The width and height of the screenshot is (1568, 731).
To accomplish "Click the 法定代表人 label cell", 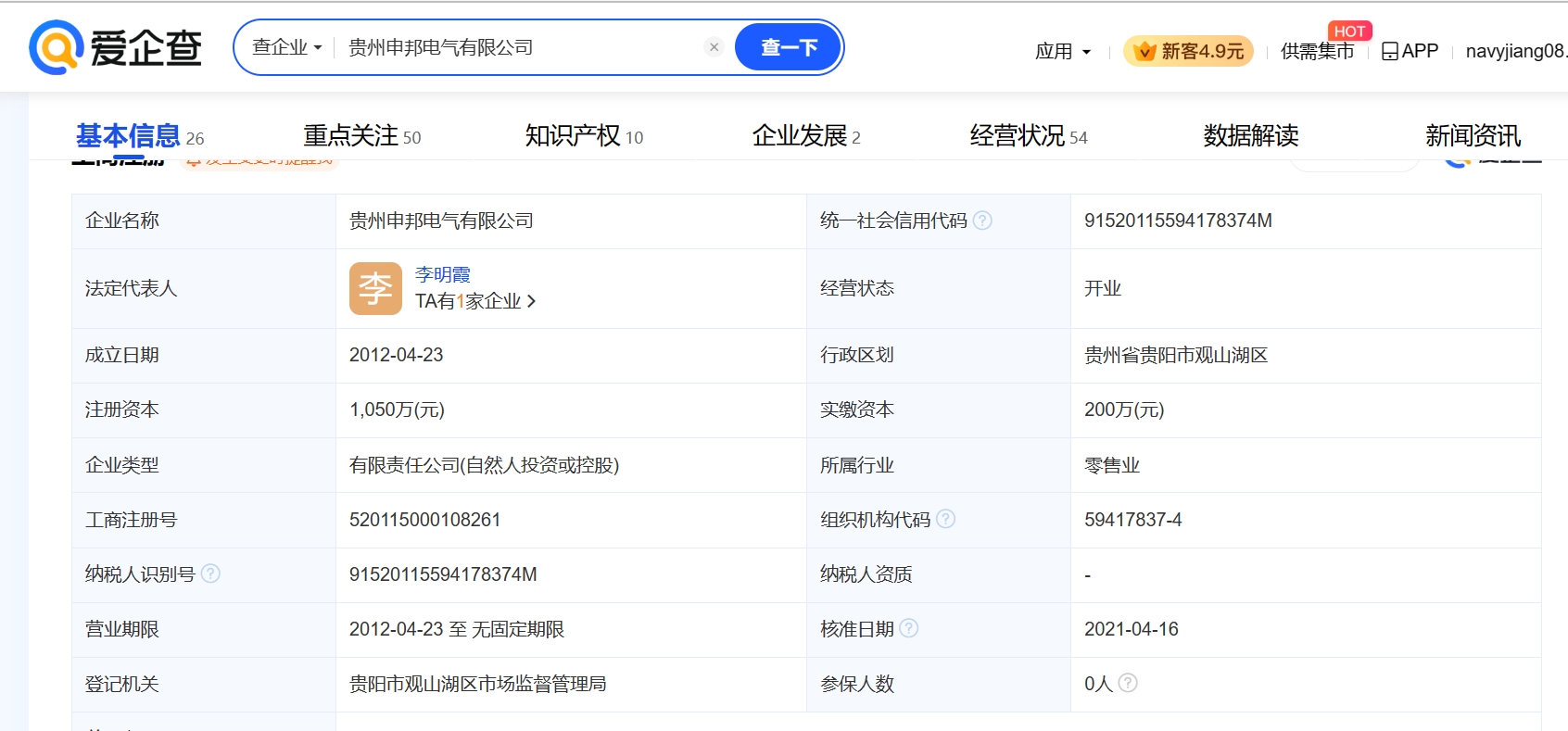I will (204, 288).
